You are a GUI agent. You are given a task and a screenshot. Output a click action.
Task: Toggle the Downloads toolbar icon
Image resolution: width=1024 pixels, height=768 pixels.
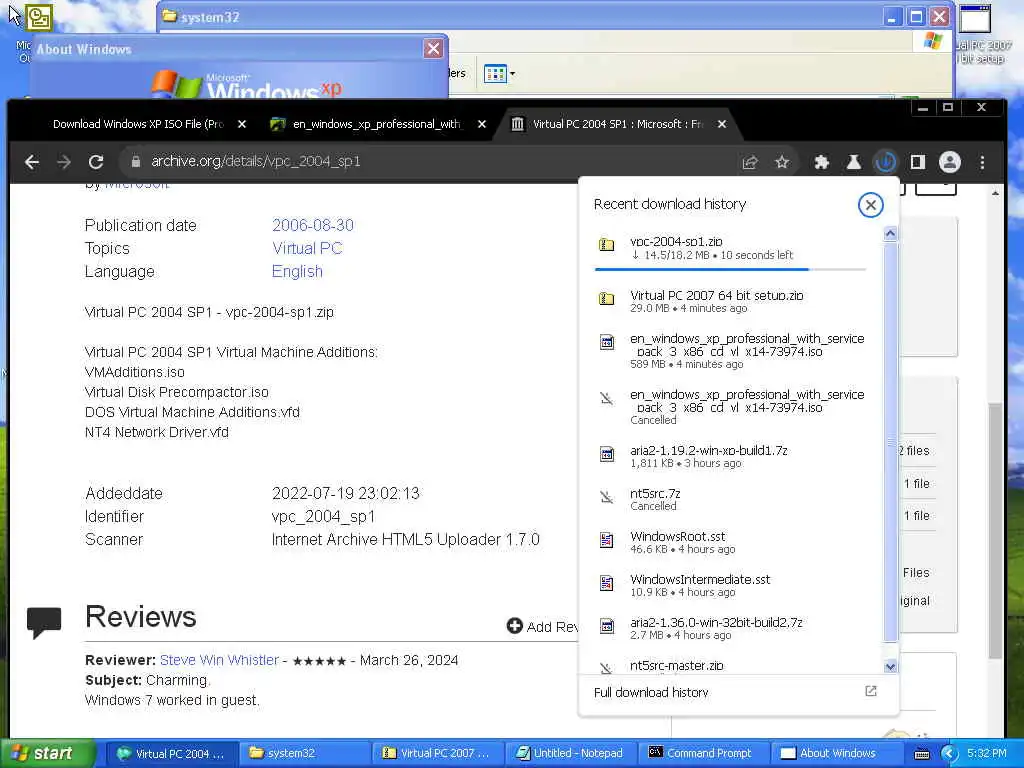(886, 162)
